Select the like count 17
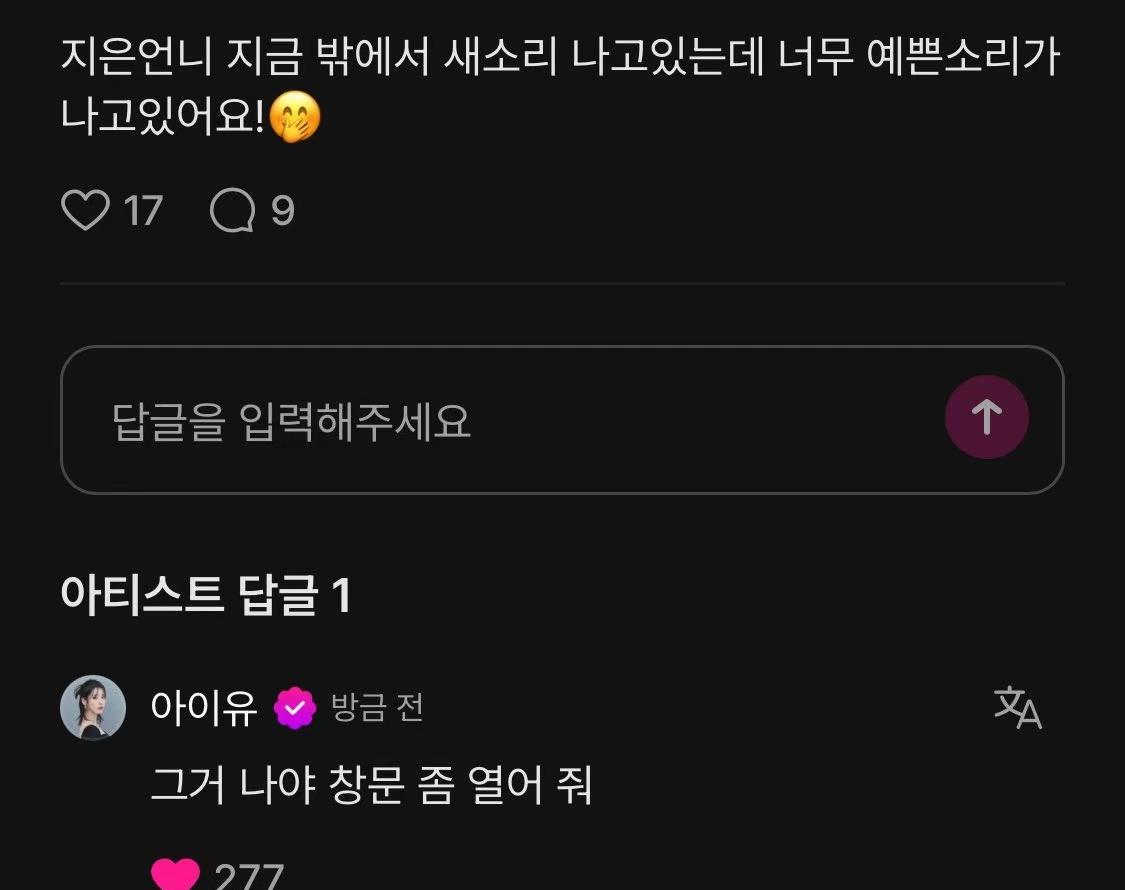1125x890 pixels. click(x=143, y=210)
